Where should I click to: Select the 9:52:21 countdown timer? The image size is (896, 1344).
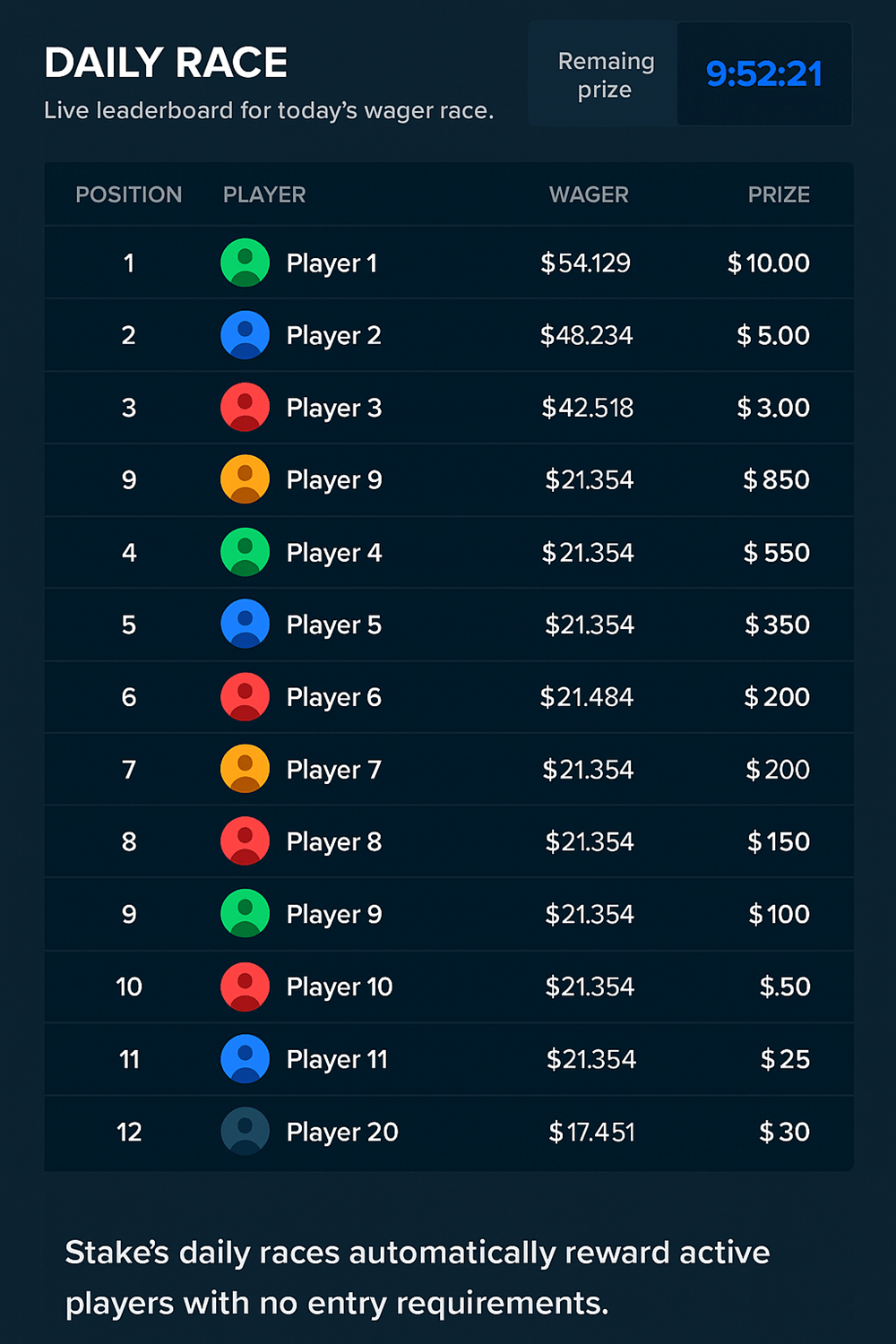coord(764,74)
